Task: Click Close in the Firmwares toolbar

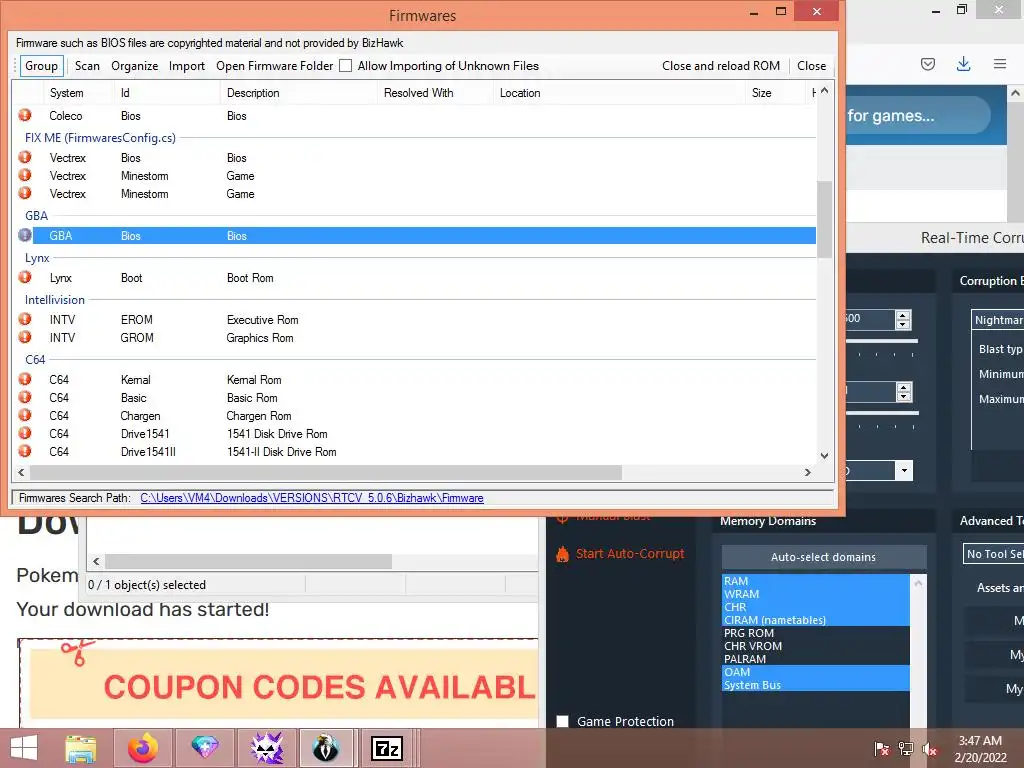Action: click(x=811, y=65)
